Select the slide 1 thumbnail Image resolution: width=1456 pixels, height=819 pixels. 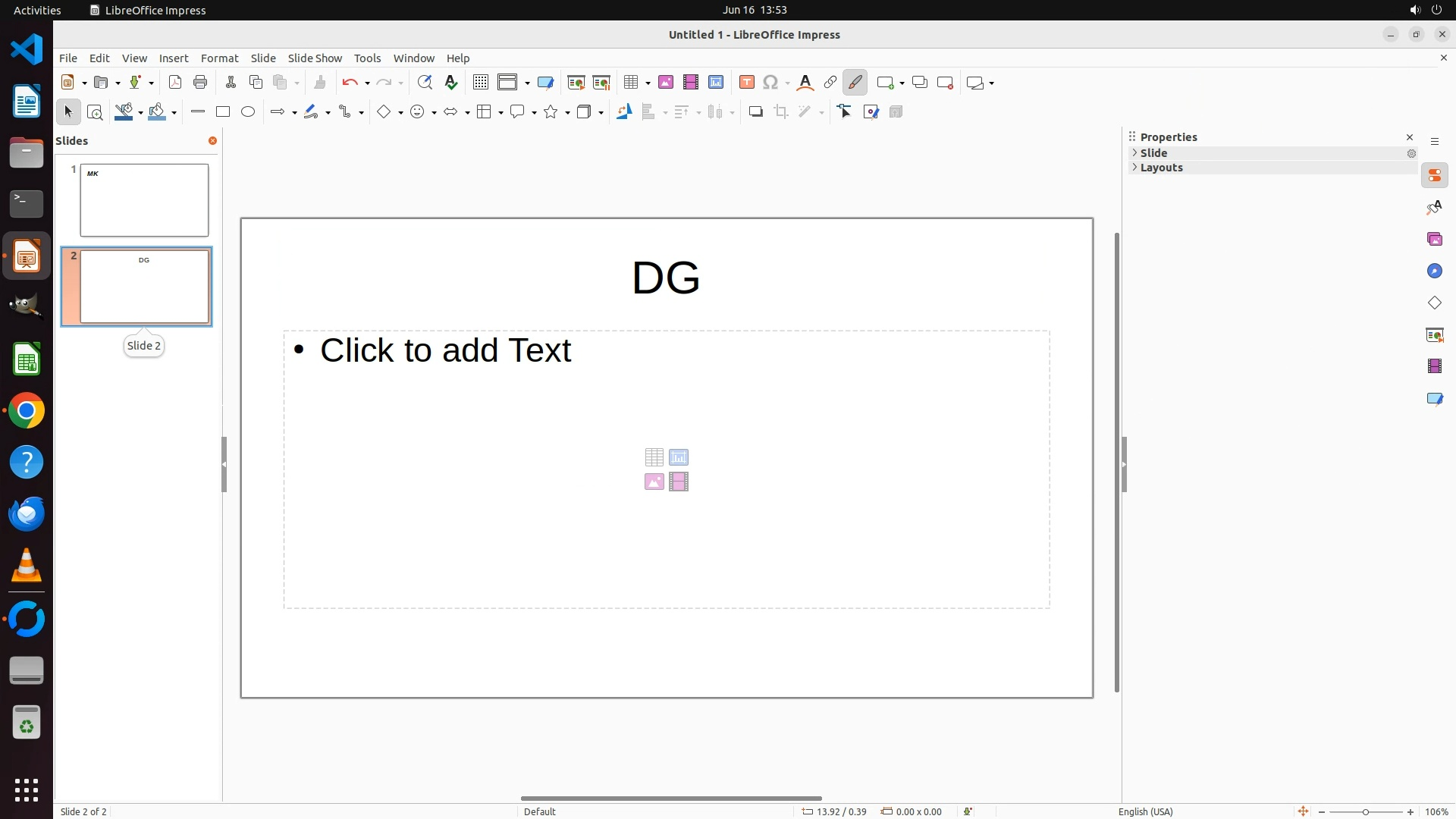[144, 200]
